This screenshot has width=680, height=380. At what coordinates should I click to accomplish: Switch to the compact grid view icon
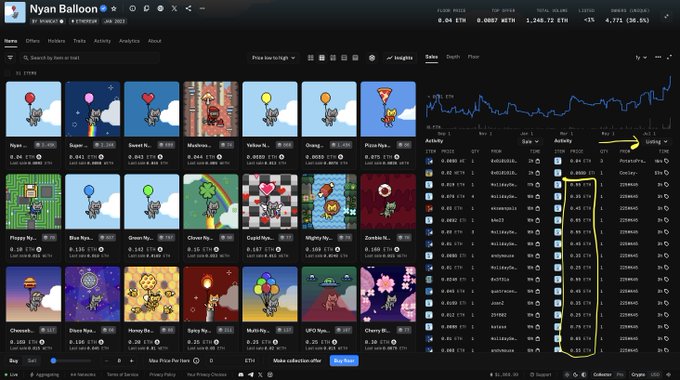(x=311, y=58)
